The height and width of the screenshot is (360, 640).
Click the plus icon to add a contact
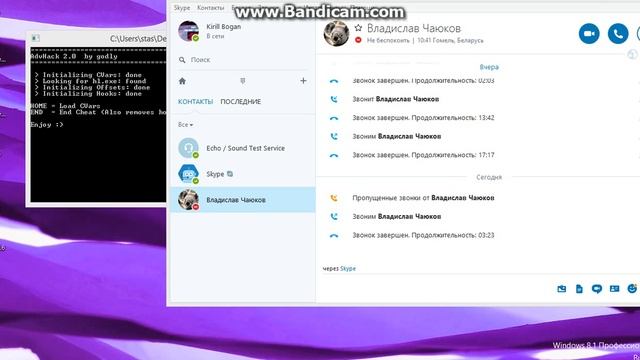point(303,81)
